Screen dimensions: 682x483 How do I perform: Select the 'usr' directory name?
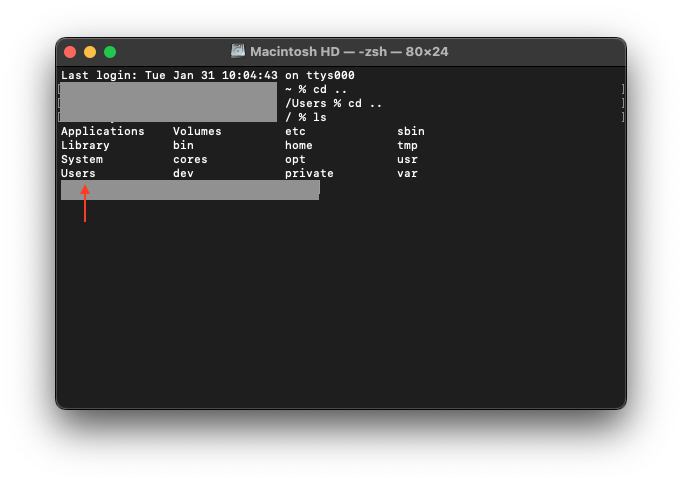407,159
